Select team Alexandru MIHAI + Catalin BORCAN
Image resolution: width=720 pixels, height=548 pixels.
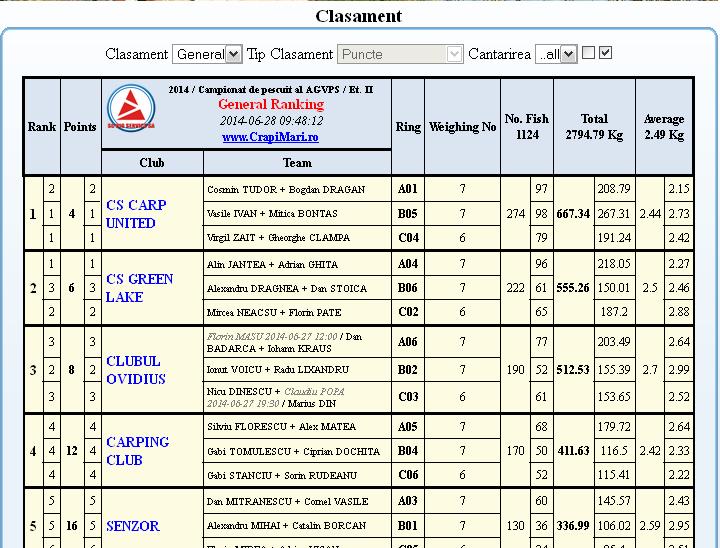[287, 525]
